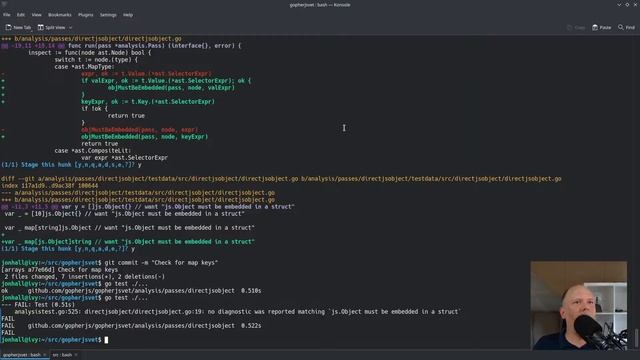The width and height of the screenshot is (640, 360).
Task: Close the src : bash tab
Action: coord(76,355)
